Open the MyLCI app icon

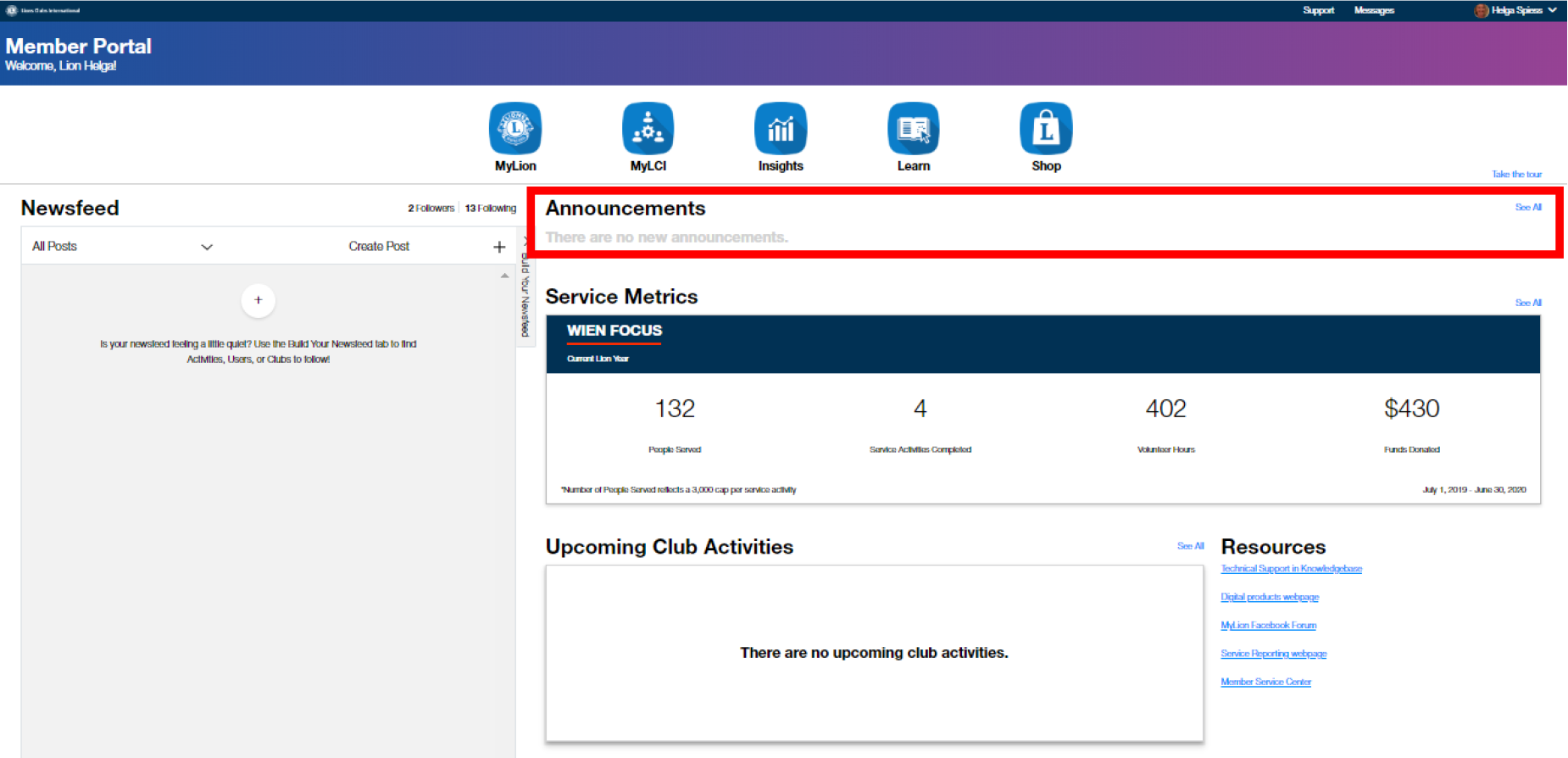648,128
